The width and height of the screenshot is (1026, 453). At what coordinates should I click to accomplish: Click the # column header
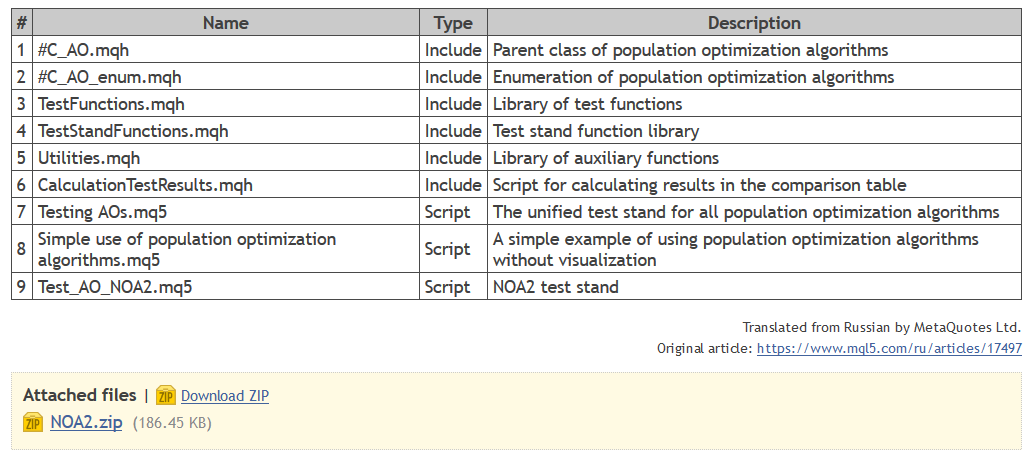(x=21, y=23)
